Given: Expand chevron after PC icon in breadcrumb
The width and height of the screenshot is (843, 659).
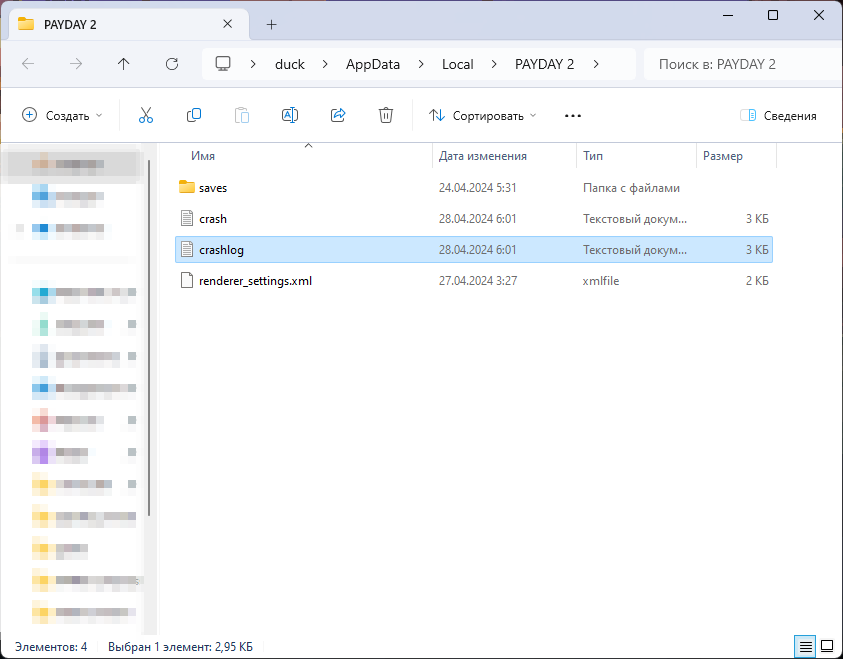Looking at the screenshot, I should tap(253, 65).
